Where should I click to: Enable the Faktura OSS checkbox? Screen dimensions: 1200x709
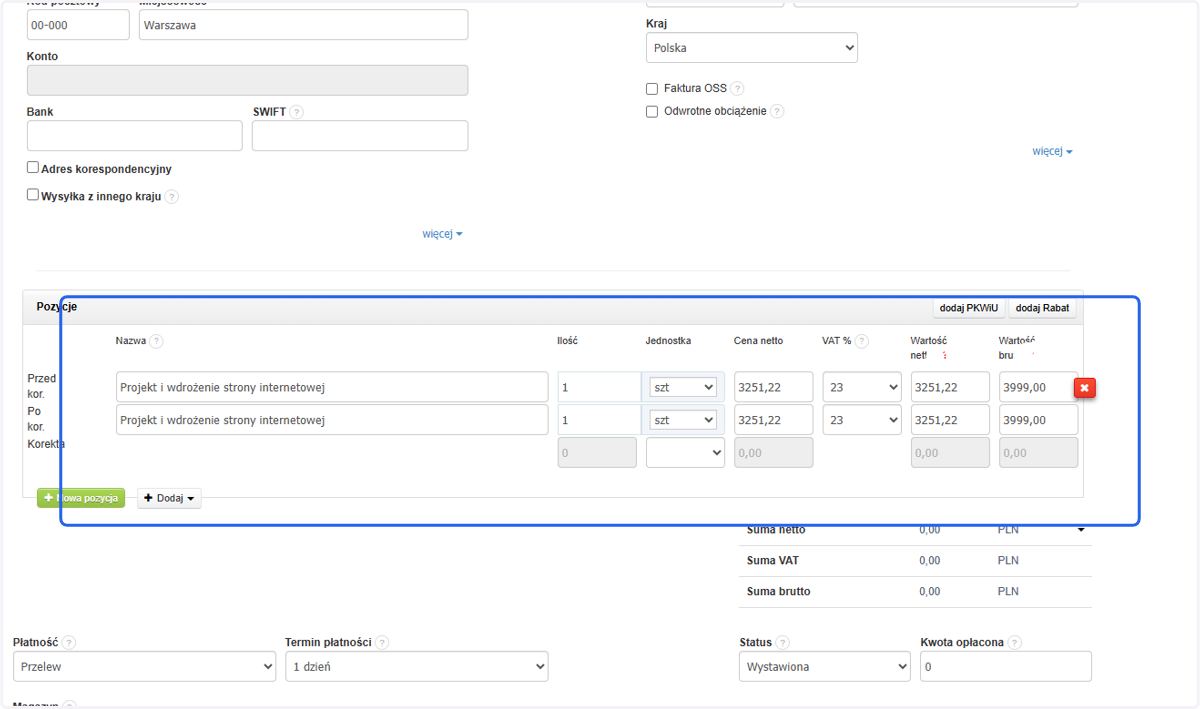tap(652, 88)
